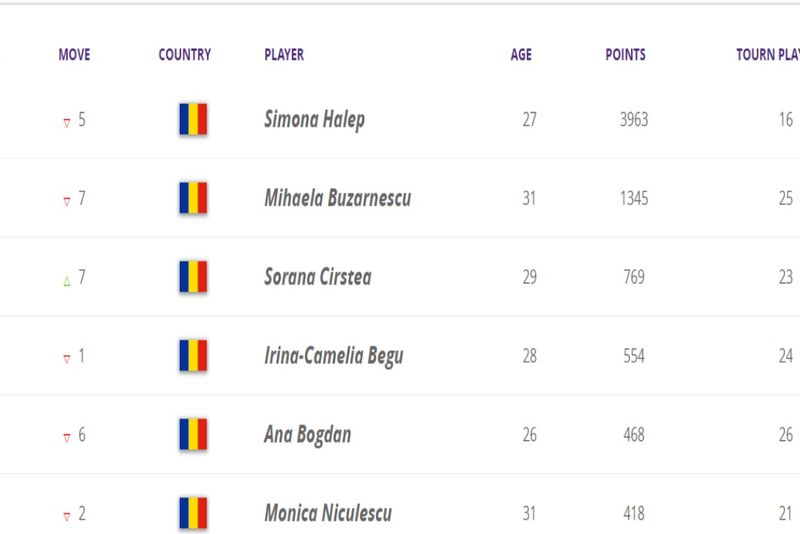The width and height of the screenshot is (800, 534).
Task: Open Monica Niculescu's player link
Action: point(327,514)
